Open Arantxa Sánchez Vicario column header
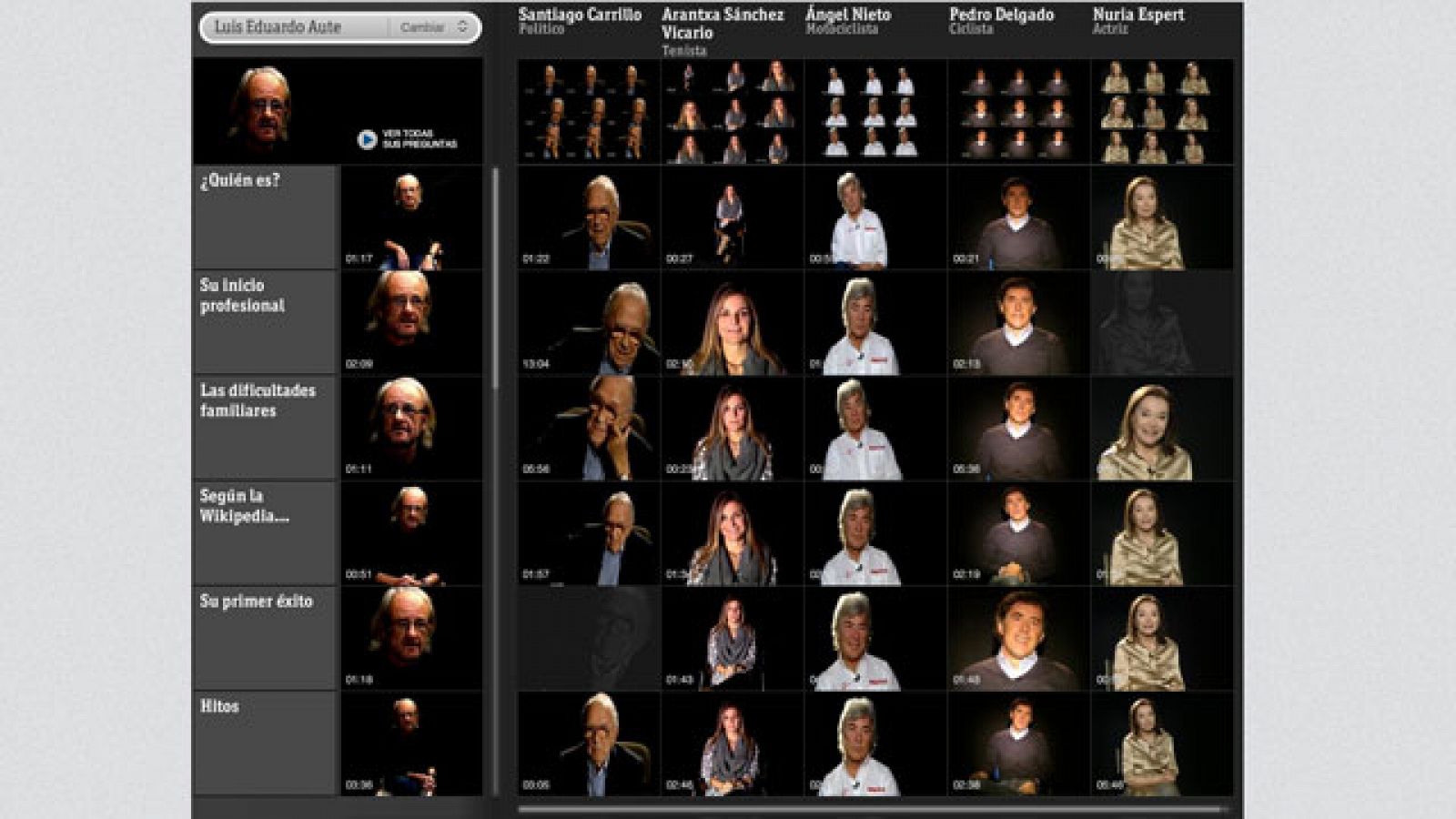The width and height of the screenshot is (1456, 819). pyautogui.click(x=723, y=24)
